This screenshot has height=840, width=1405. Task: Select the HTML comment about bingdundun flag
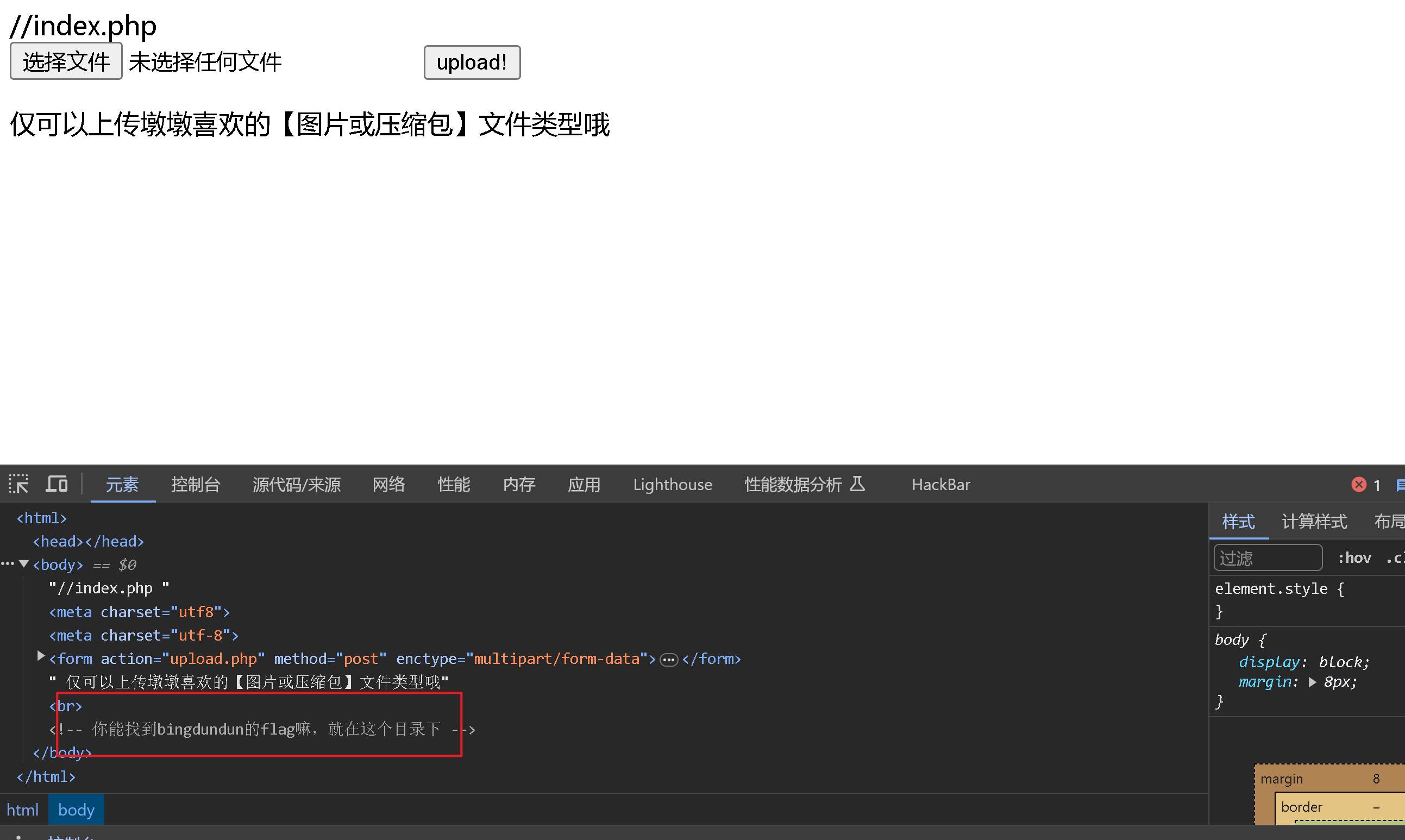pyautogui.click(x=266, y=729)
